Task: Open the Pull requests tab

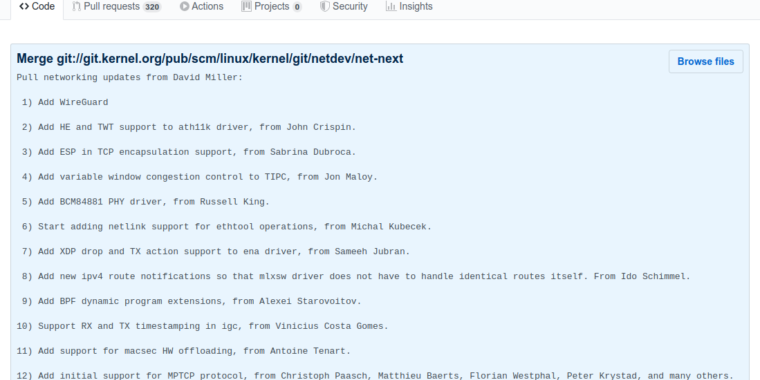Action: (116, 7)
